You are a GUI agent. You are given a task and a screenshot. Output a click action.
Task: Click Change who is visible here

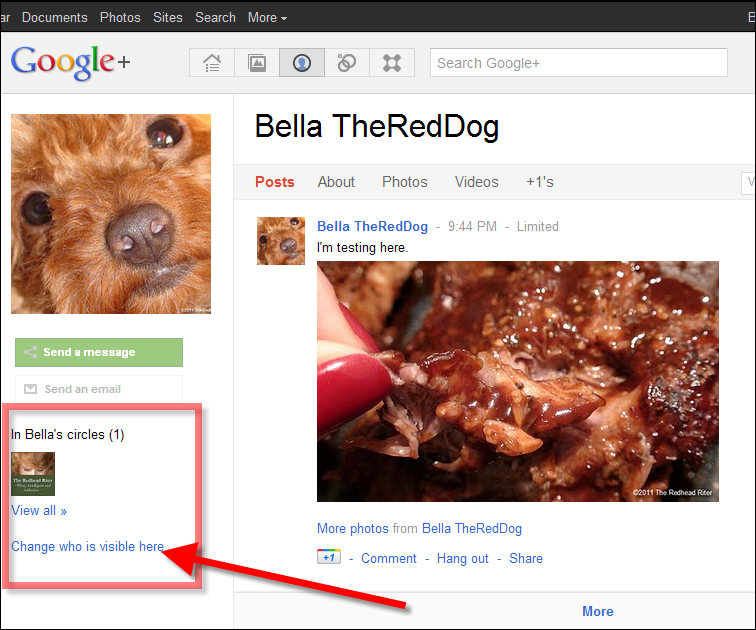87,547
